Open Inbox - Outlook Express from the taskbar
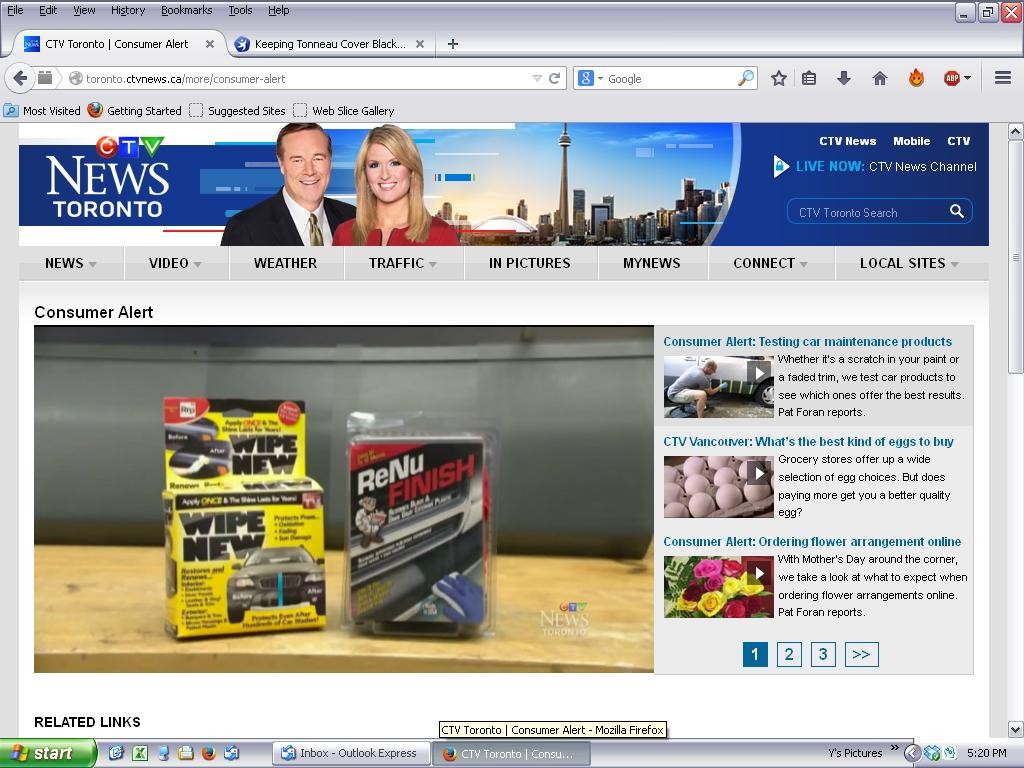 (x=350, y=753)
